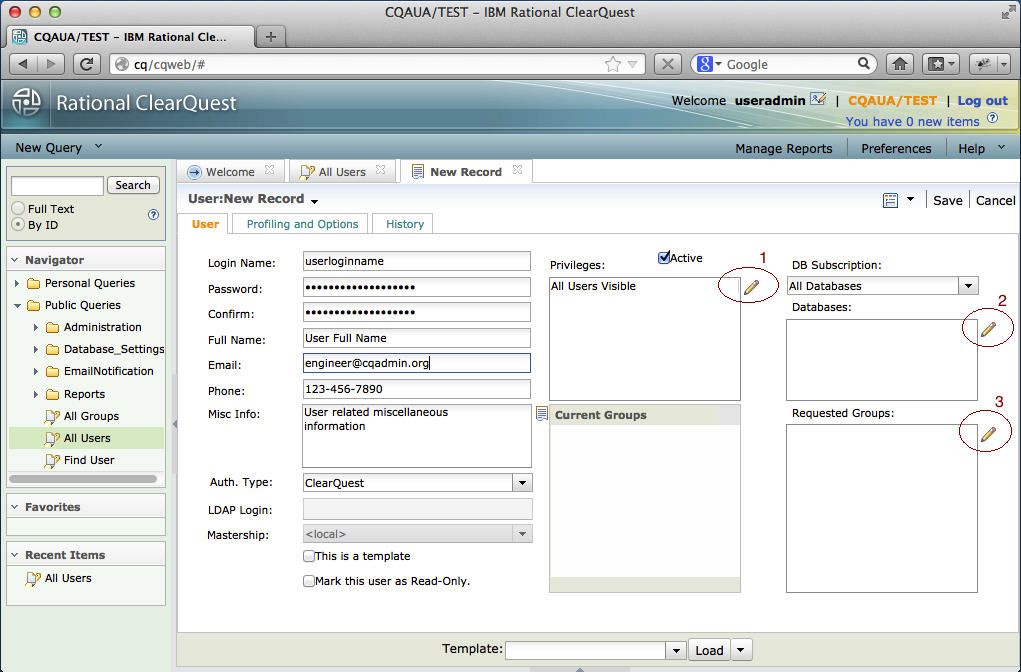This screenshot has width=1021, height=672.
Task: Click the CQAUA/TEST database link
Action: tap(892, 100)
